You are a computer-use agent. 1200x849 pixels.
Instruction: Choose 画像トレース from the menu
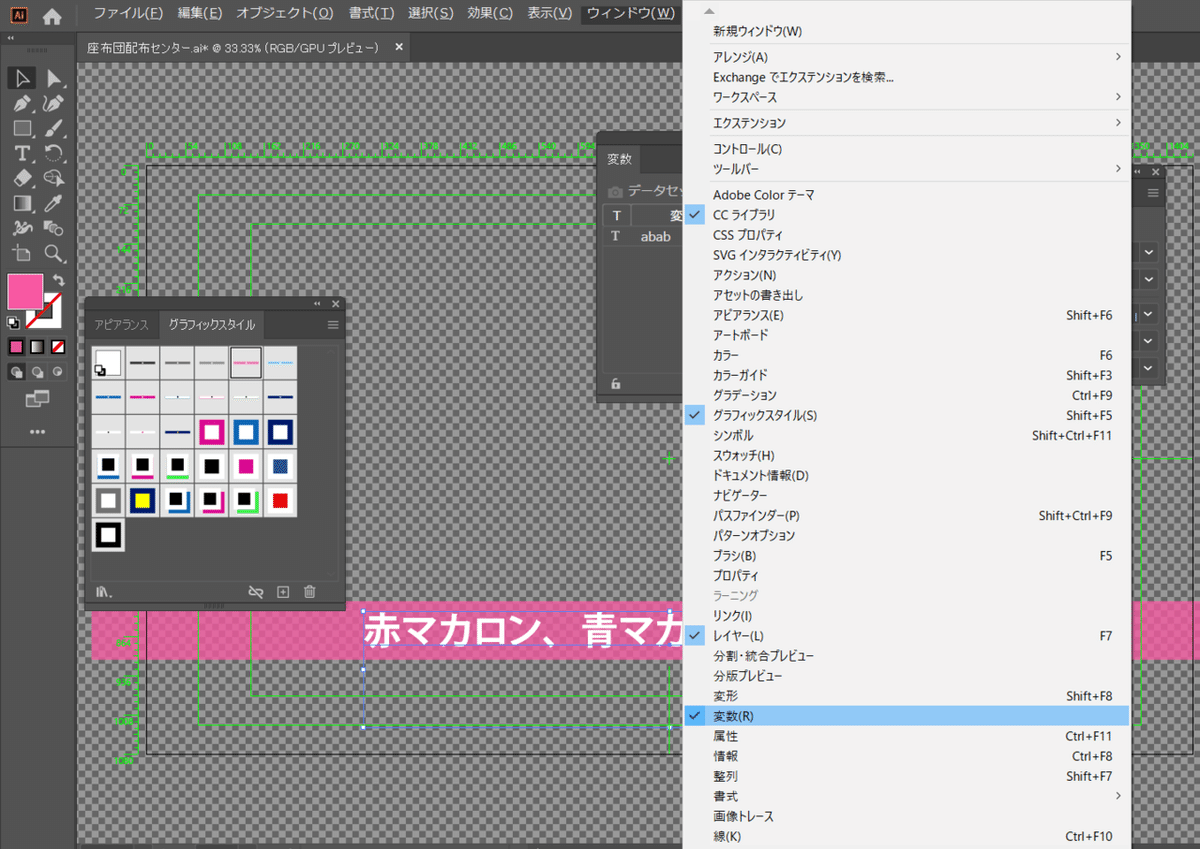click(x=906, y=816)
